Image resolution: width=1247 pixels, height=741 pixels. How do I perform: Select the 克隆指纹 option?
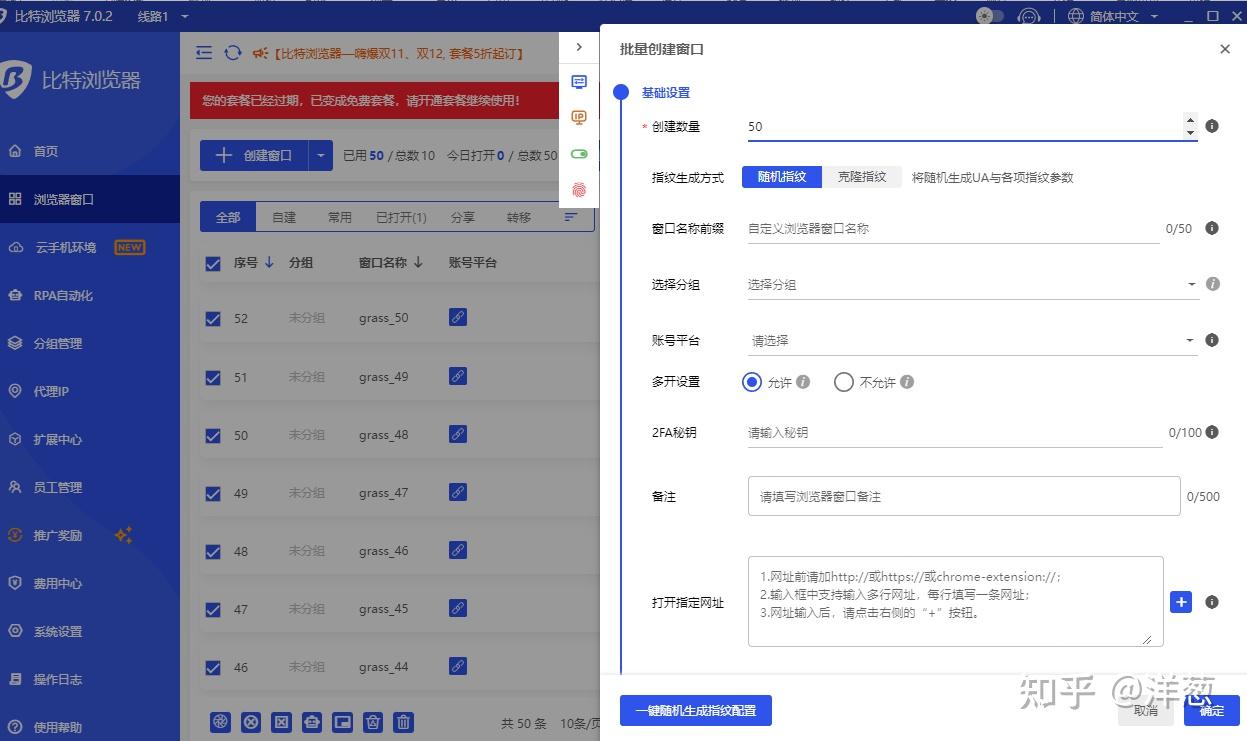tap(862, 177)
